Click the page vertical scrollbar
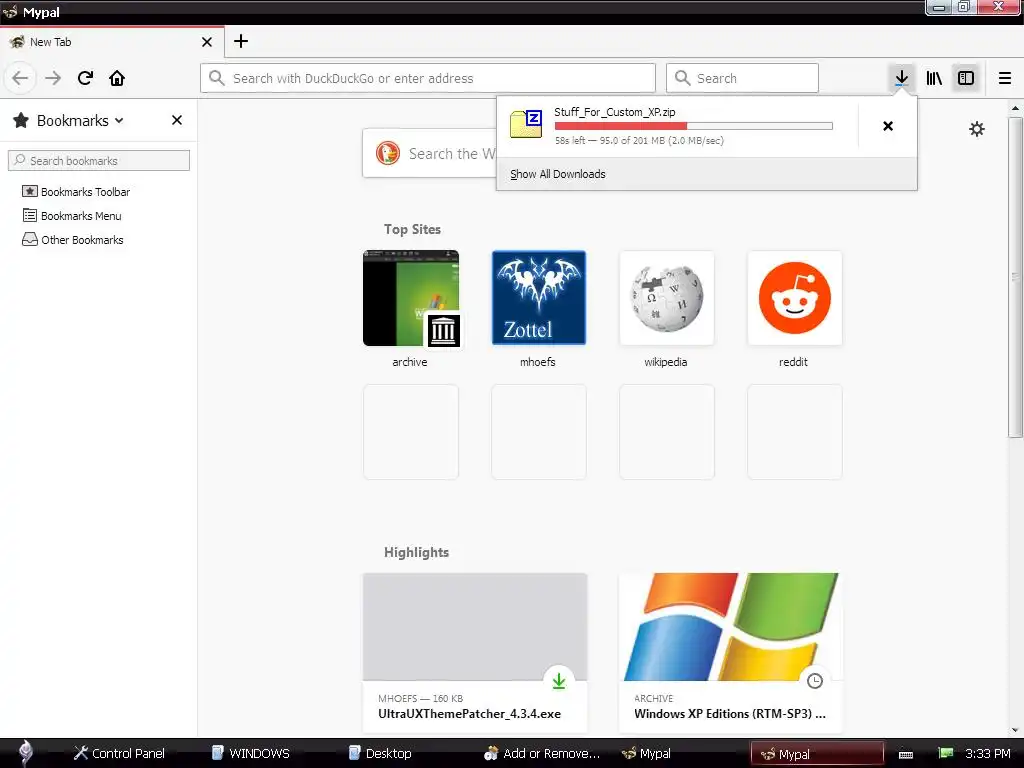1024x768 pixels. pyautogui.click(x=1015, y=278)
